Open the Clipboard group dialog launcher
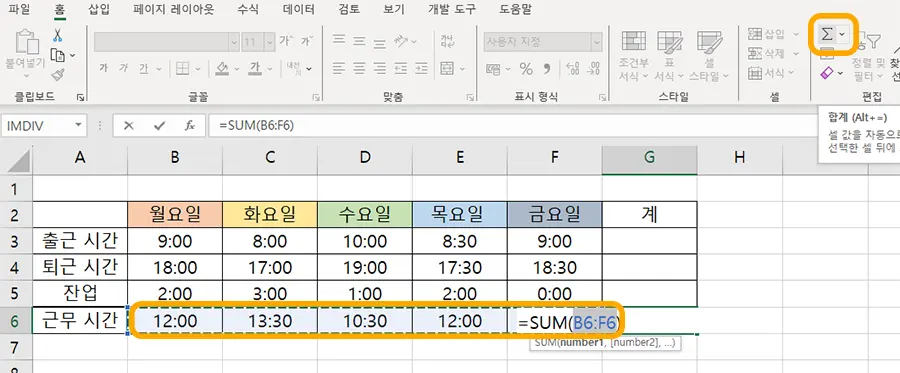 [80, 98]
